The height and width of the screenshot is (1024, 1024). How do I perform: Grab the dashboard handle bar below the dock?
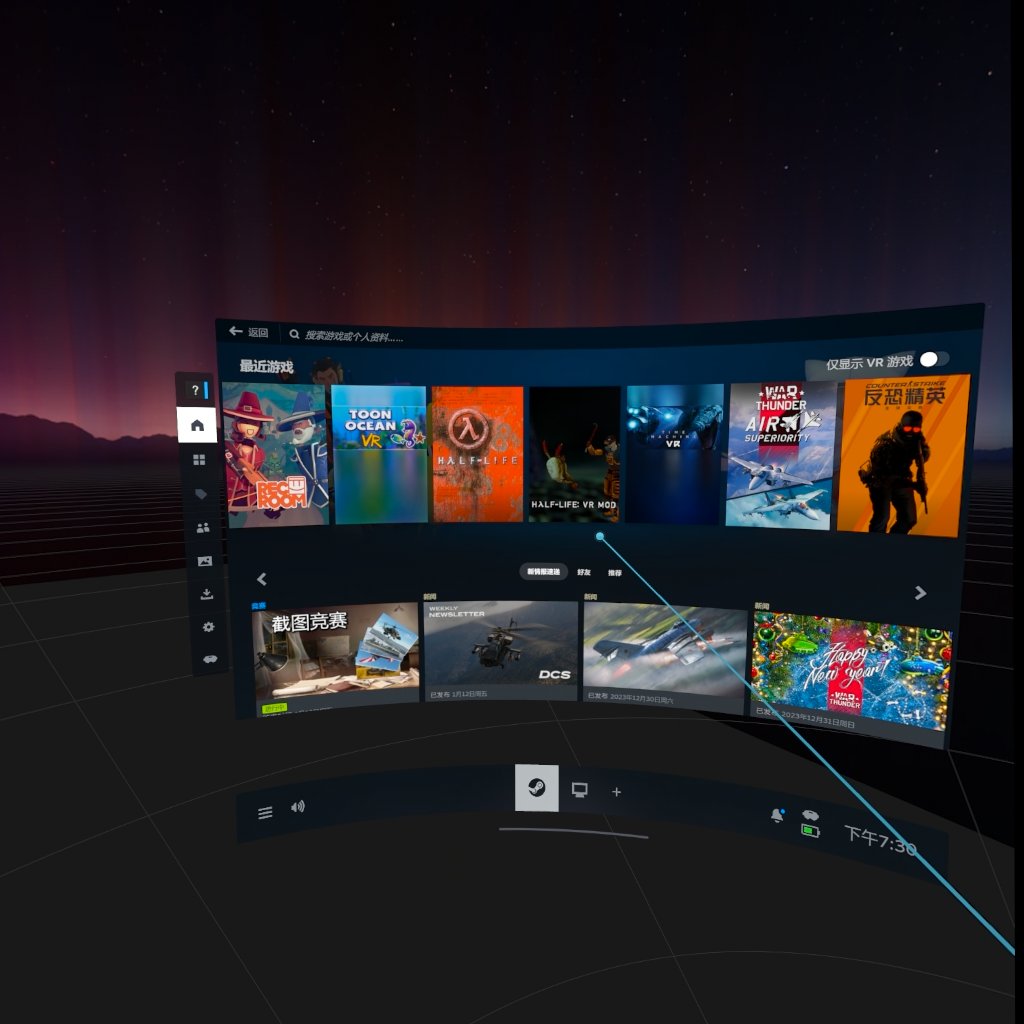pos(573,833)
